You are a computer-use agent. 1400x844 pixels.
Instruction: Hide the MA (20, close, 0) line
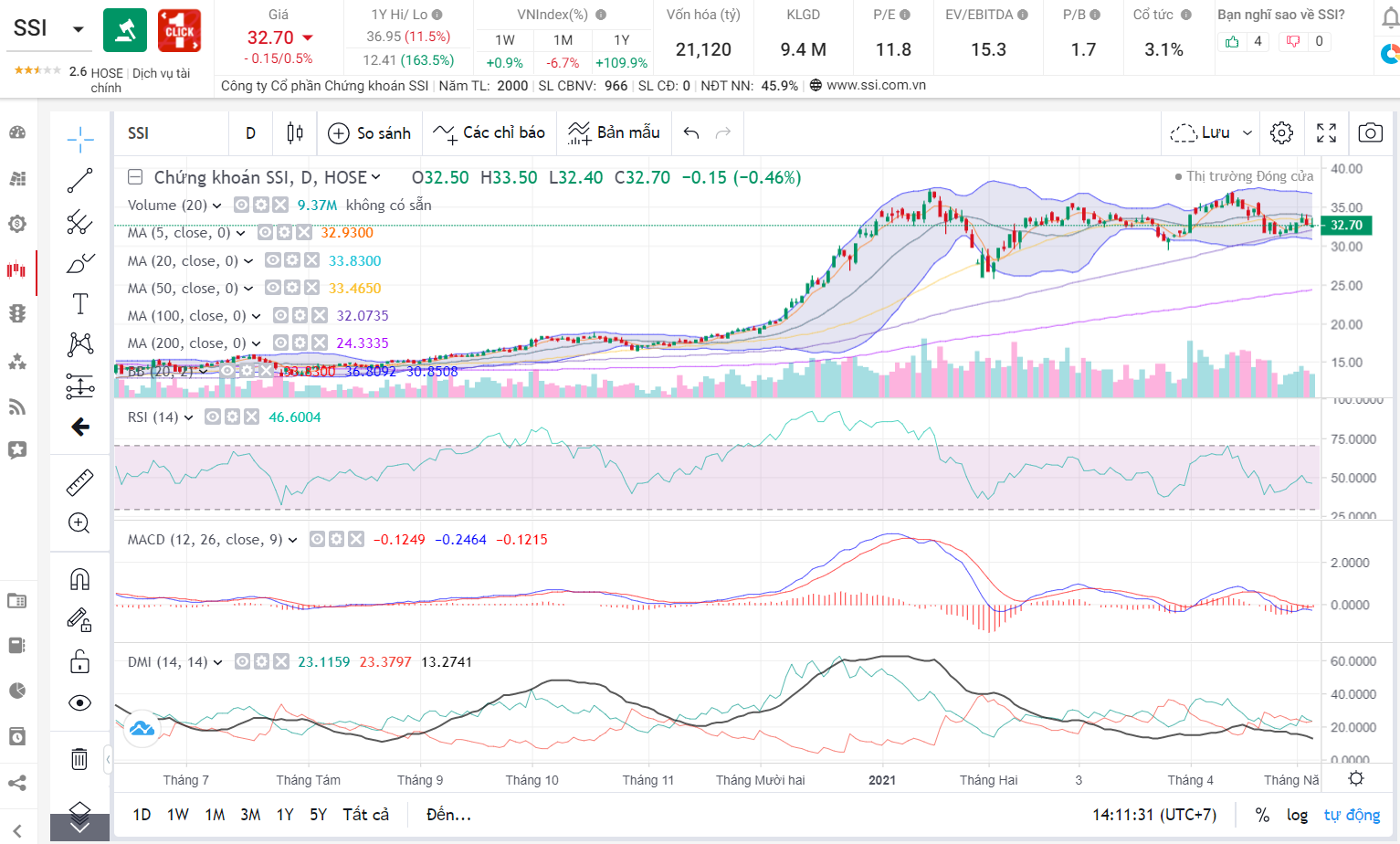point(273,260)
